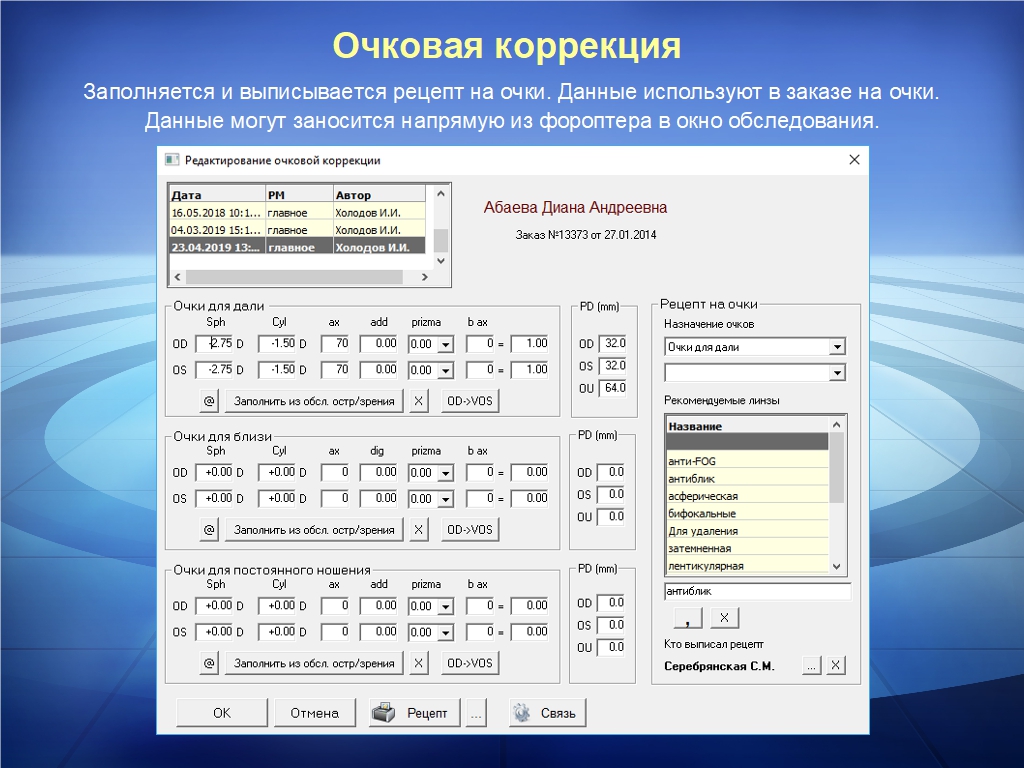The image size is (1024, 768).
Task: Click @ button in Очки для дали
Action: coord(209,401)
